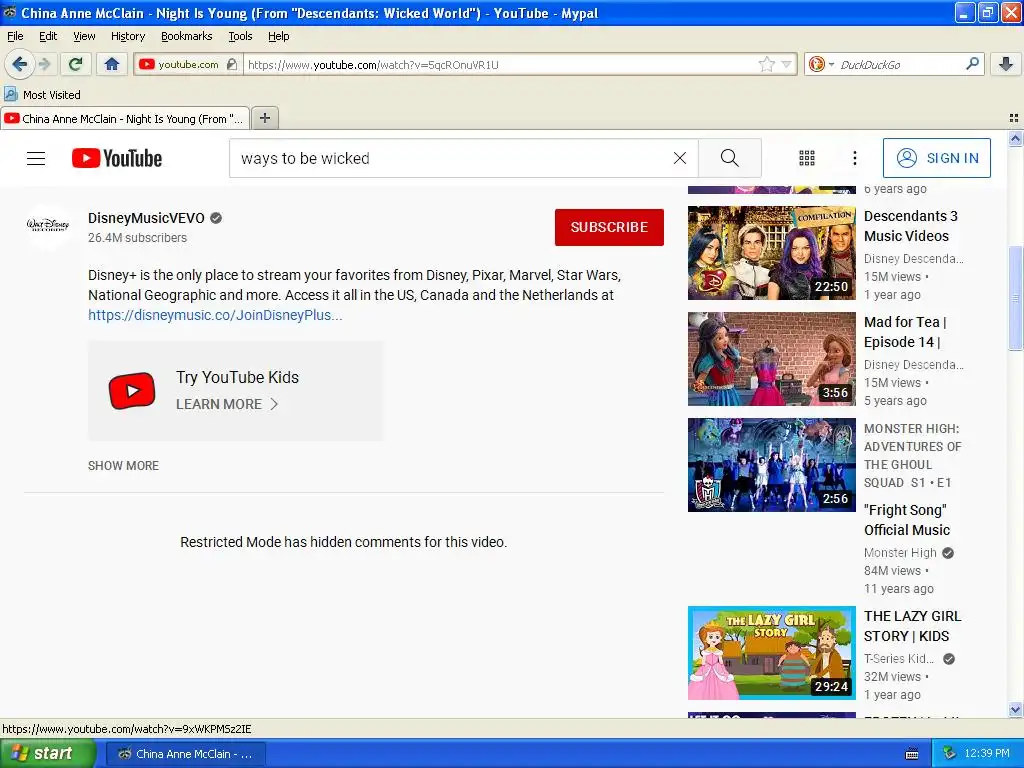Open the Walt Disney Records channel avatar
This screenshot has height=768, width=1024.
click(48, 225)
